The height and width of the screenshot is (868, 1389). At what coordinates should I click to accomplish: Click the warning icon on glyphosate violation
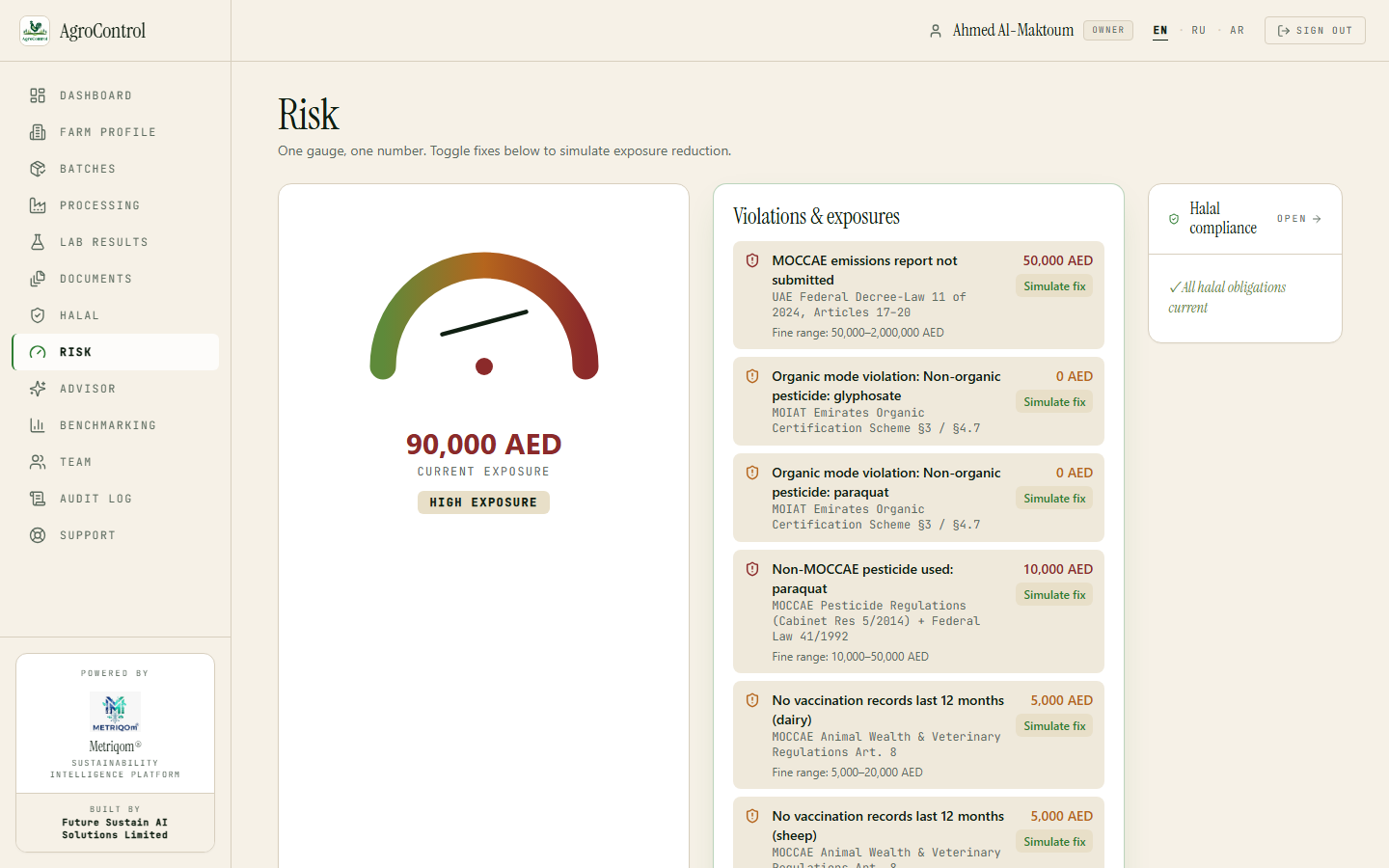point(752,376)
